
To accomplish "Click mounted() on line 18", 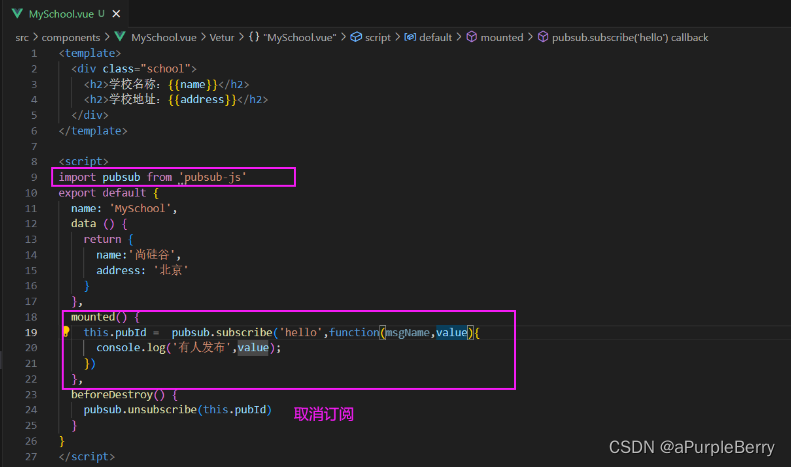I will [99, 317].
